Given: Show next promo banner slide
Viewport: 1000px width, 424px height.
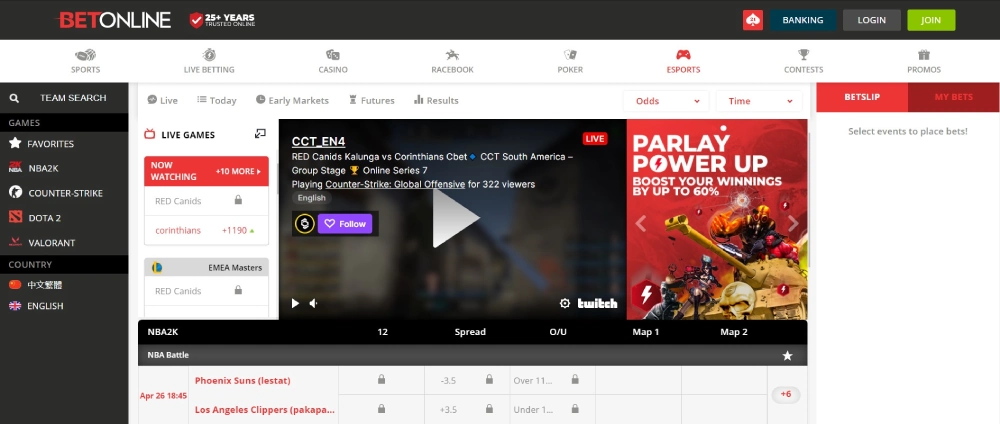Looking at the screenshot, I should pyautogui.click(x=793, y=223).
